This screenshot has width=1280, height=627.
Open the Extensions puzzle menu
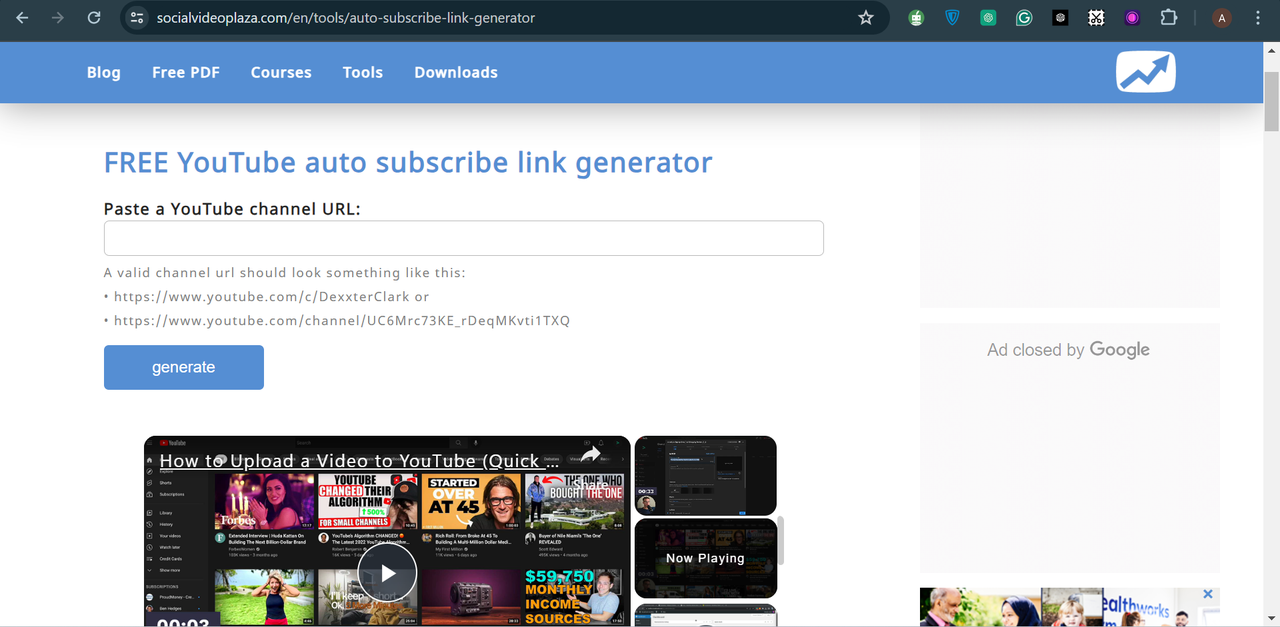(1168, 18)
